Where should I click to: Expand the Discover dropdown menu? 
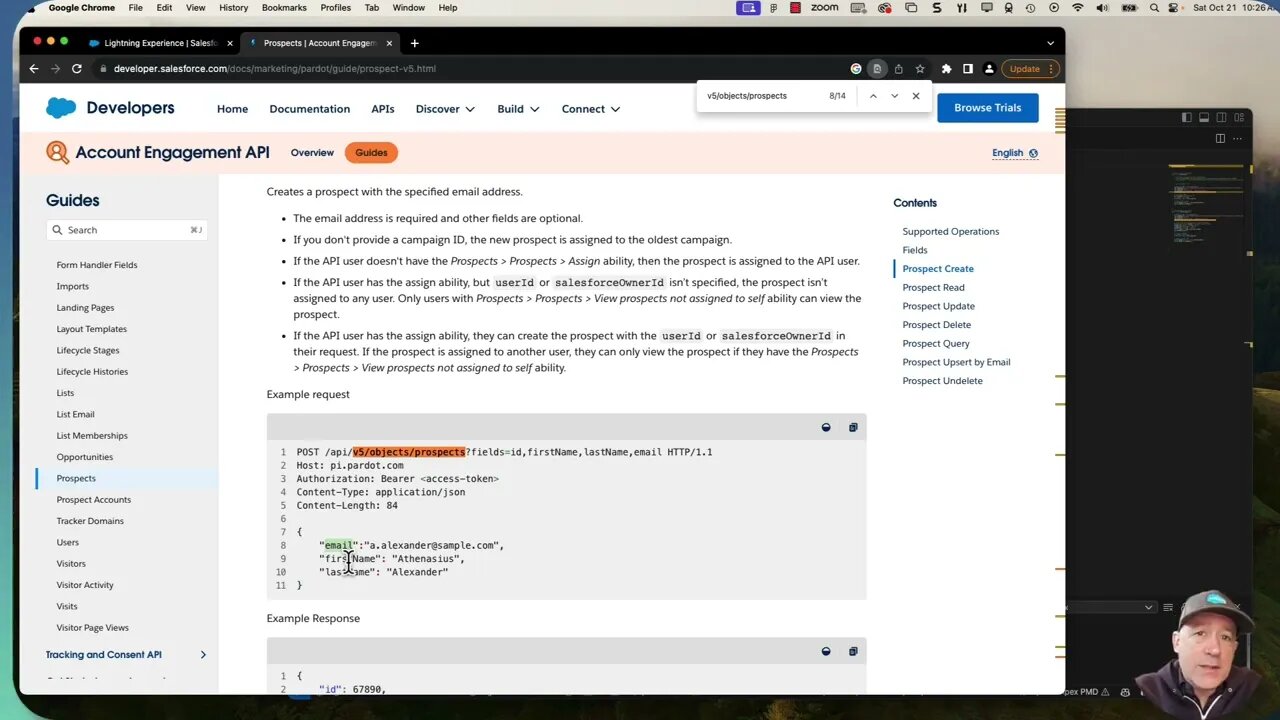point(445,109)
